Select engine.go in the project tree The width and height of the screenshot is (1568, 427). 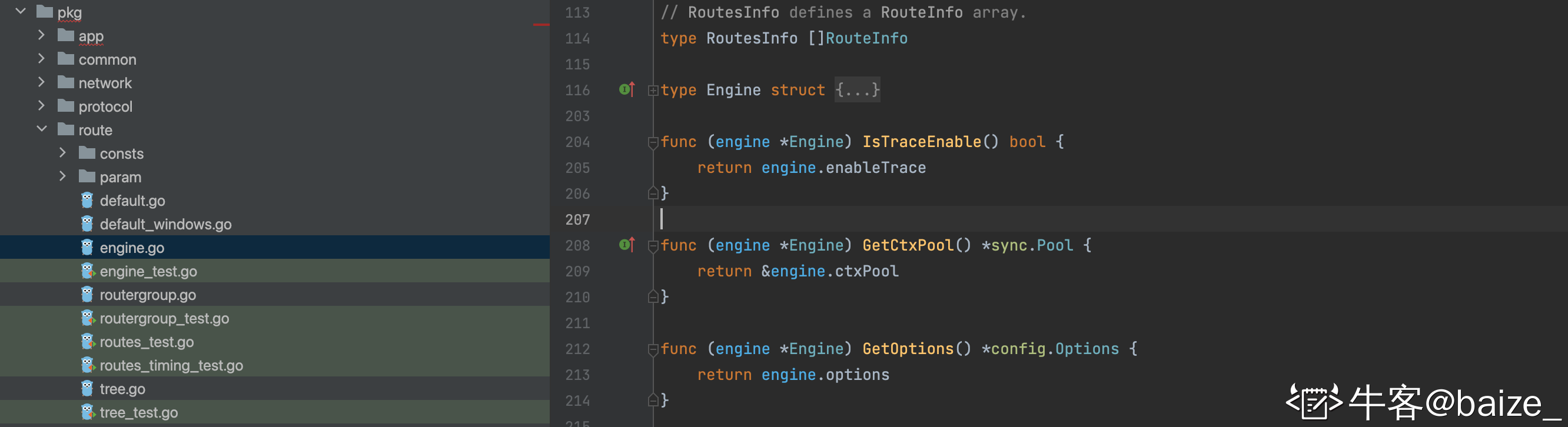131,248
